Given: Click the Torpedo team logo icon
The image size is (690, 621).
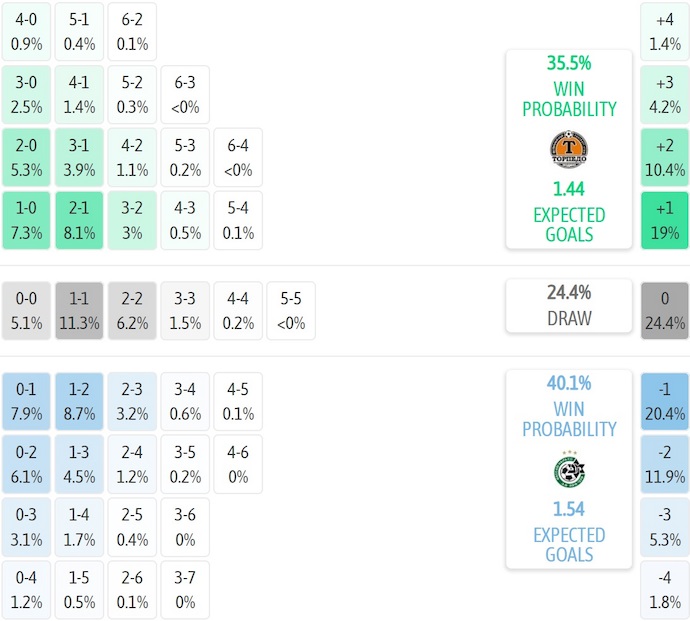Looking at the screenshot, I should pyautogui.click(x=569, y=149).
